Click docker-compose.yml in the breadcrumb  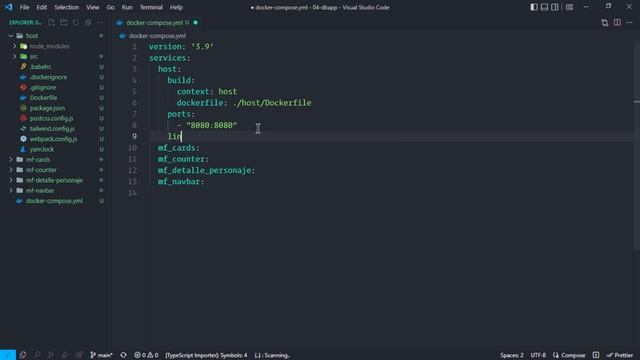[x=157, y=36]
